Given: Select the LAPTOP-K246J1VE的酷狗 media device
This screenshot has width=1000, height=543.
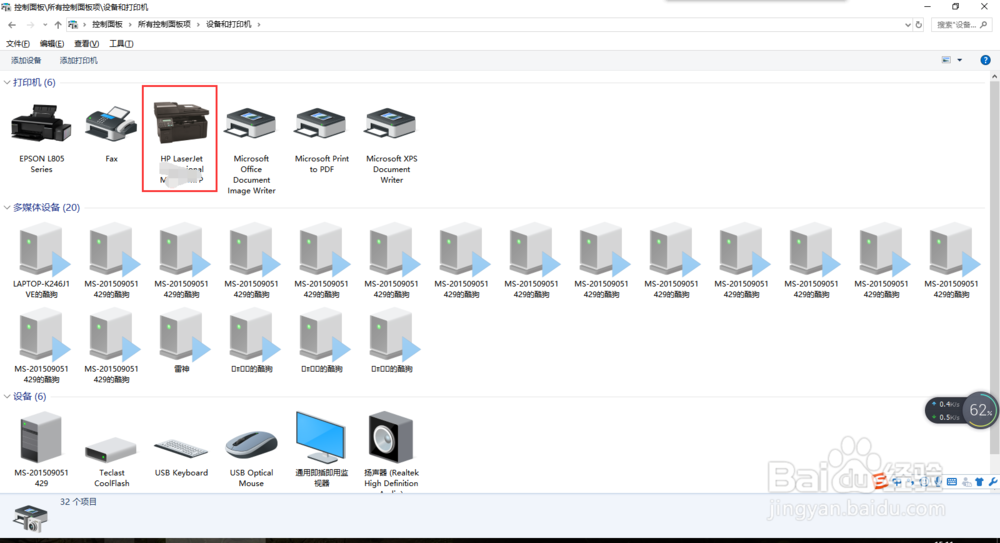Looking at the screenshot, I should [41, 260].
